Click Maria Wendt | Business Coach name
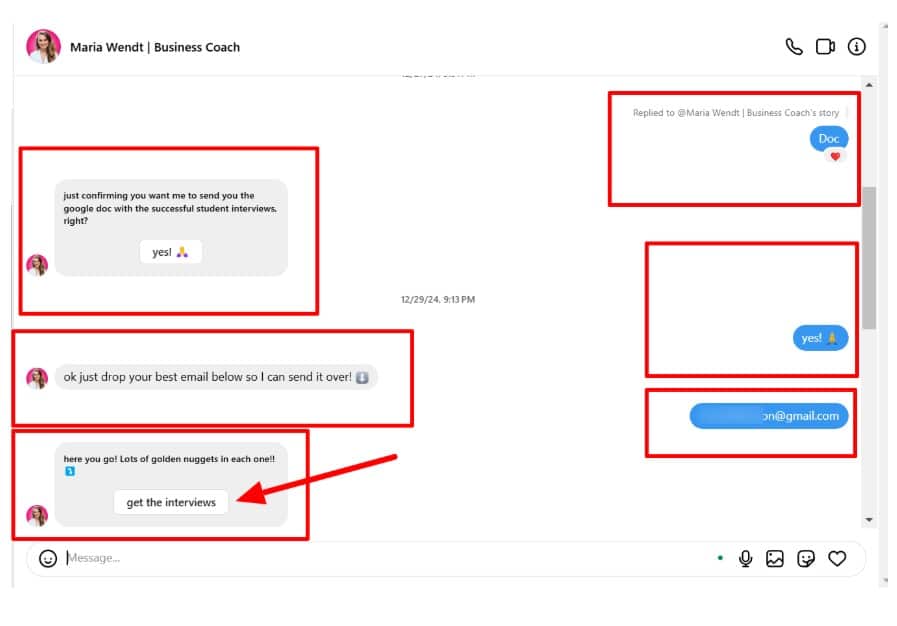897x626 pixels. 155,47
